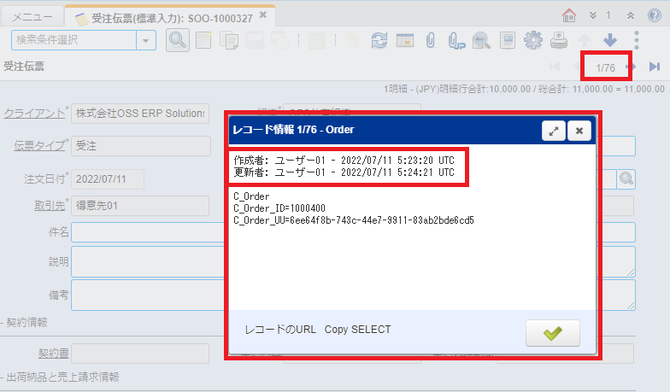The height and width of the screenshot is (392, 670).
Task: Click the レコード情報 1/76 - Order title
Action: pos(293,130)
